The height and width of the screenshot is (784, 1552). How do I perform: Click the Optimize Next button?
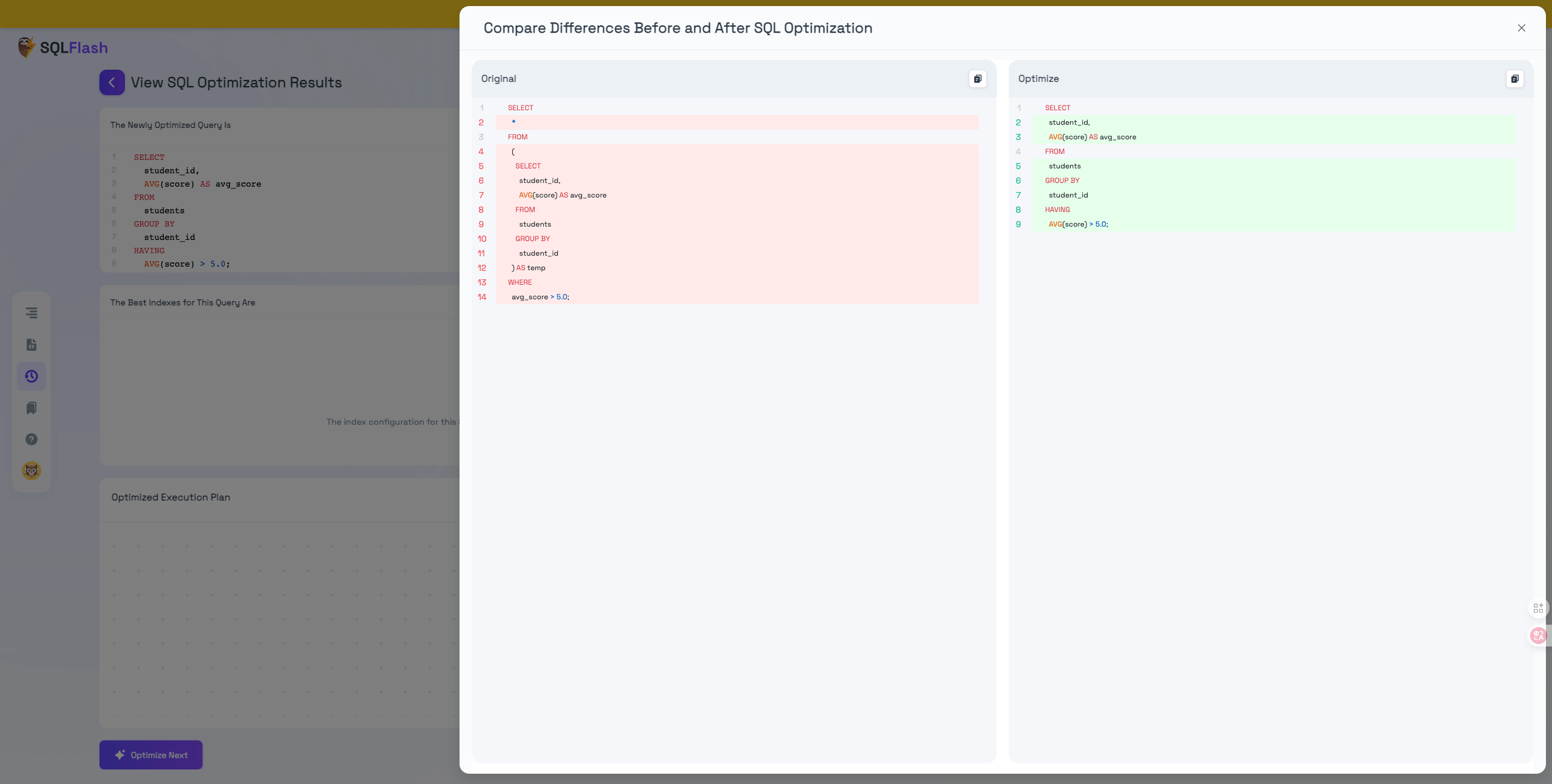coord(150,755)
